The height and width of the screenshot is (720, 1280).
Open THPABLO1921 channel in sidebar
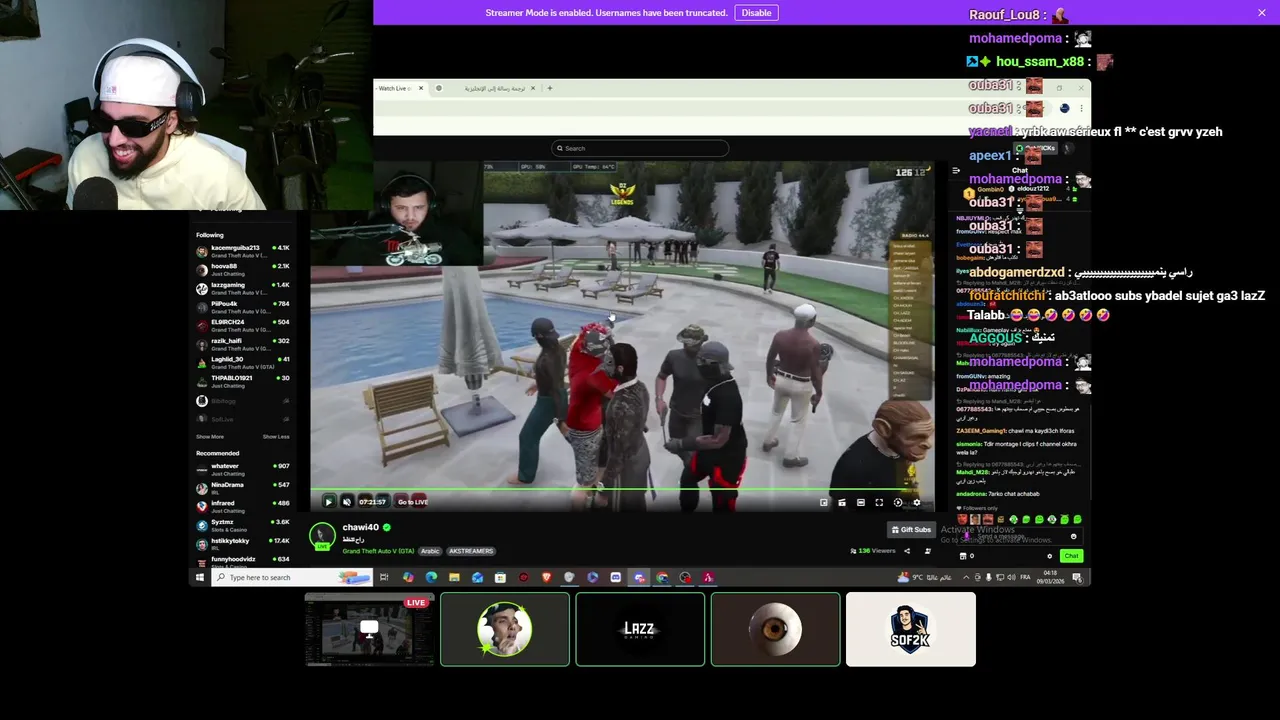(x=243, y=380)
